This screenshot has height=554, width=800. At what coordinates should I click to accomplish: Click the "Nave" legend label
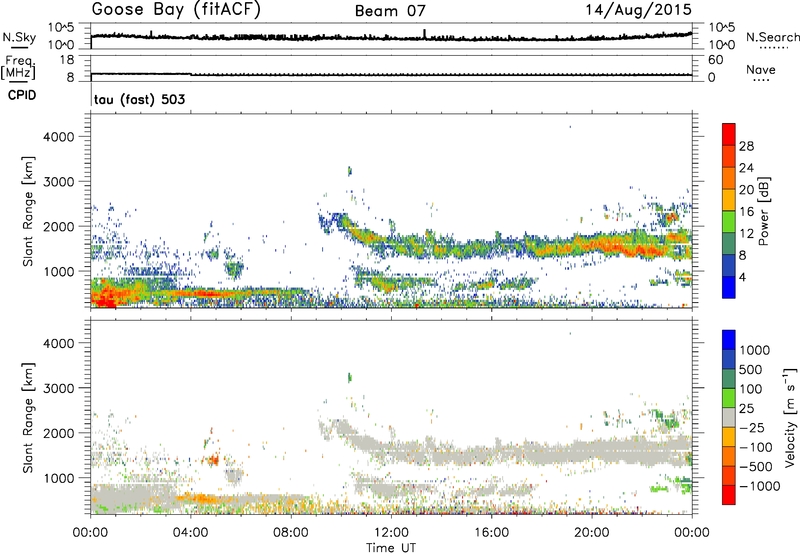coord(761,69)
